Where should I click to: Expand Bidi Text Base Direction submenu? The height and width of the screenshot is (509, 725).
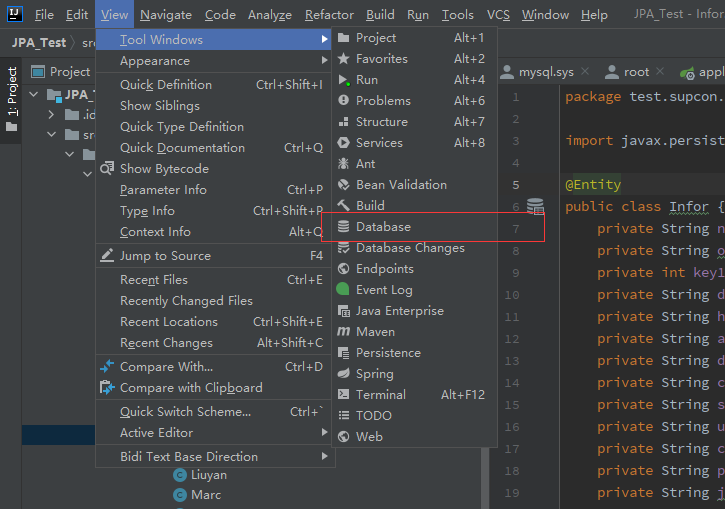213,457
